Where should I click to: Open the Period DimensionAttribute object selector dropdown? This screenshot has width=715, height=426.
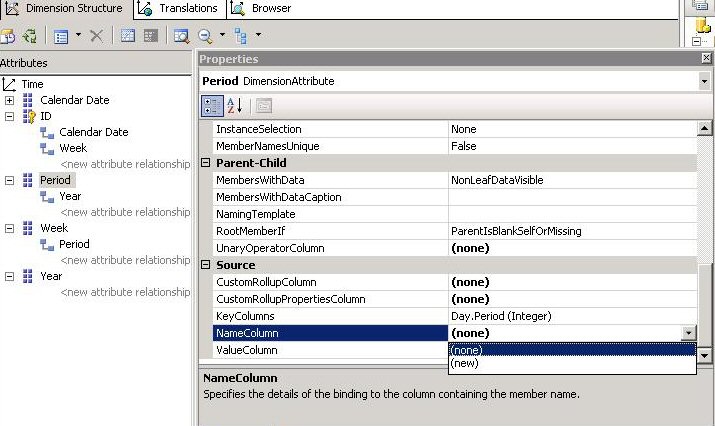point(704,82)
